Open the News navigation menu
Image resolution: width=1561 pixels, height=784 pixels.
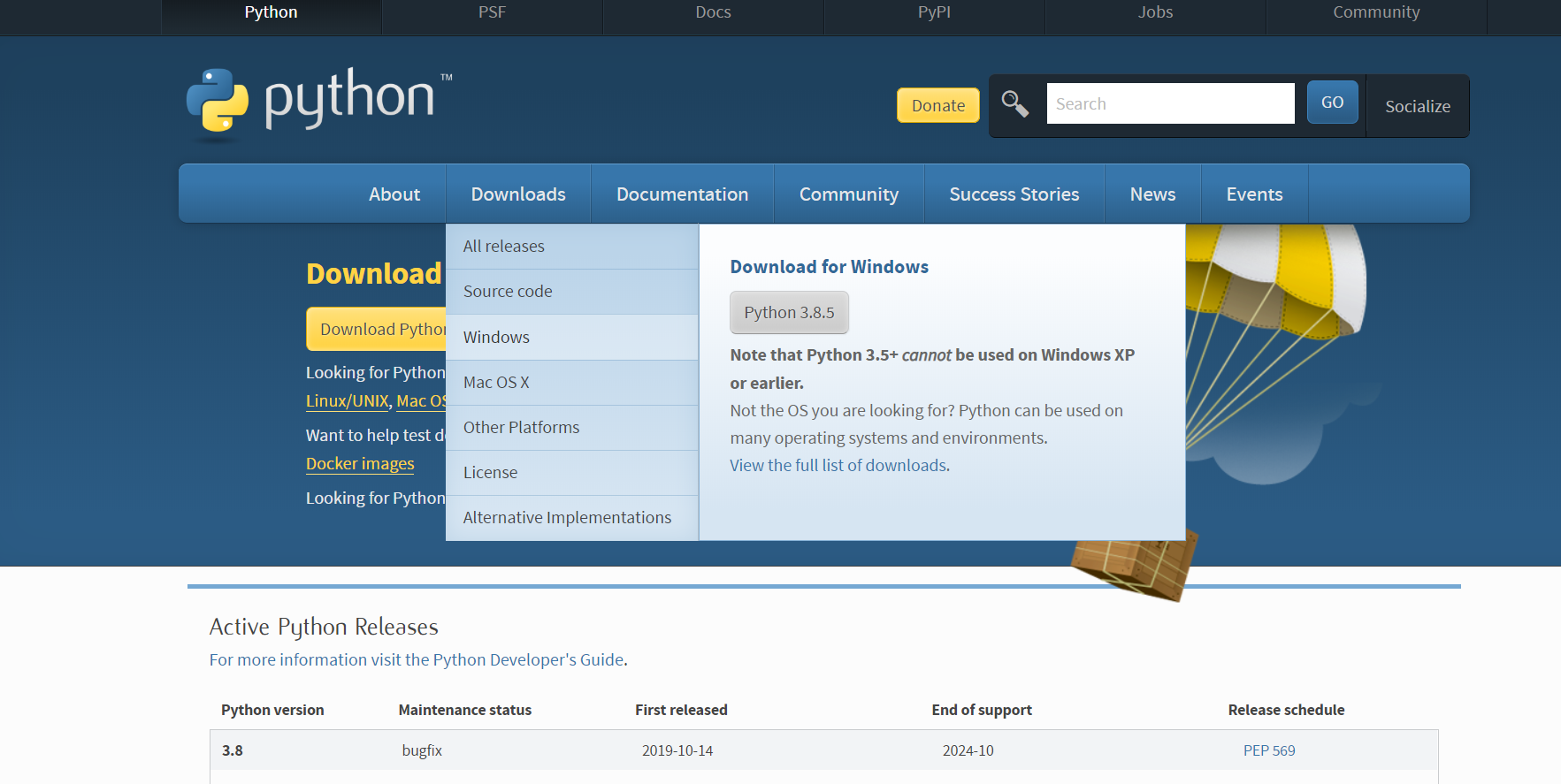coord(1152,194)
